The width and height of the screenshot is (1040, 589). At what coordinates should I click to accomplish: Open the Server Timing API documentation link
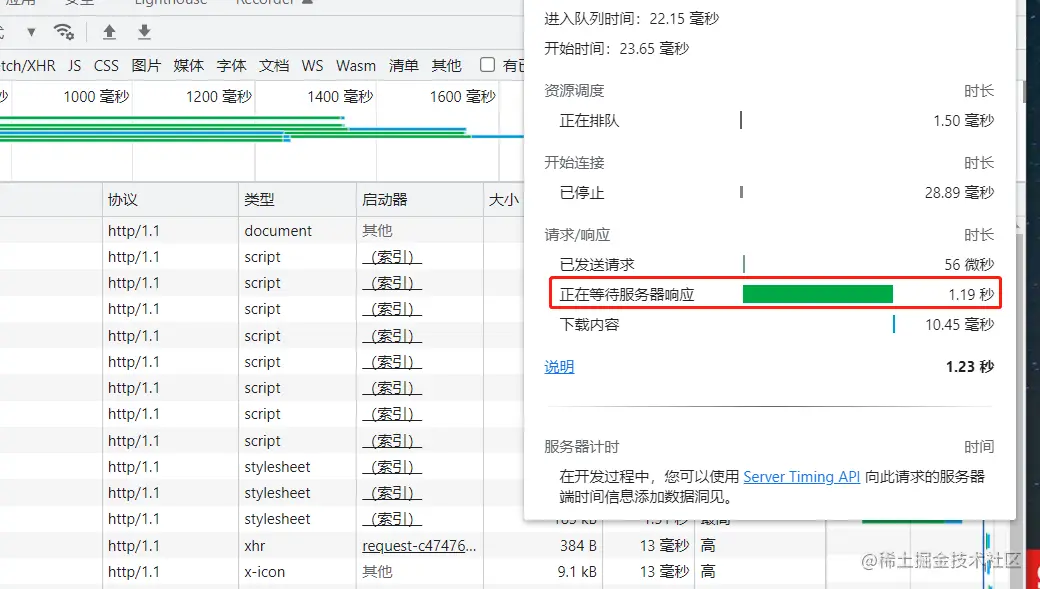pyautogui.click(x=801, y=477)
